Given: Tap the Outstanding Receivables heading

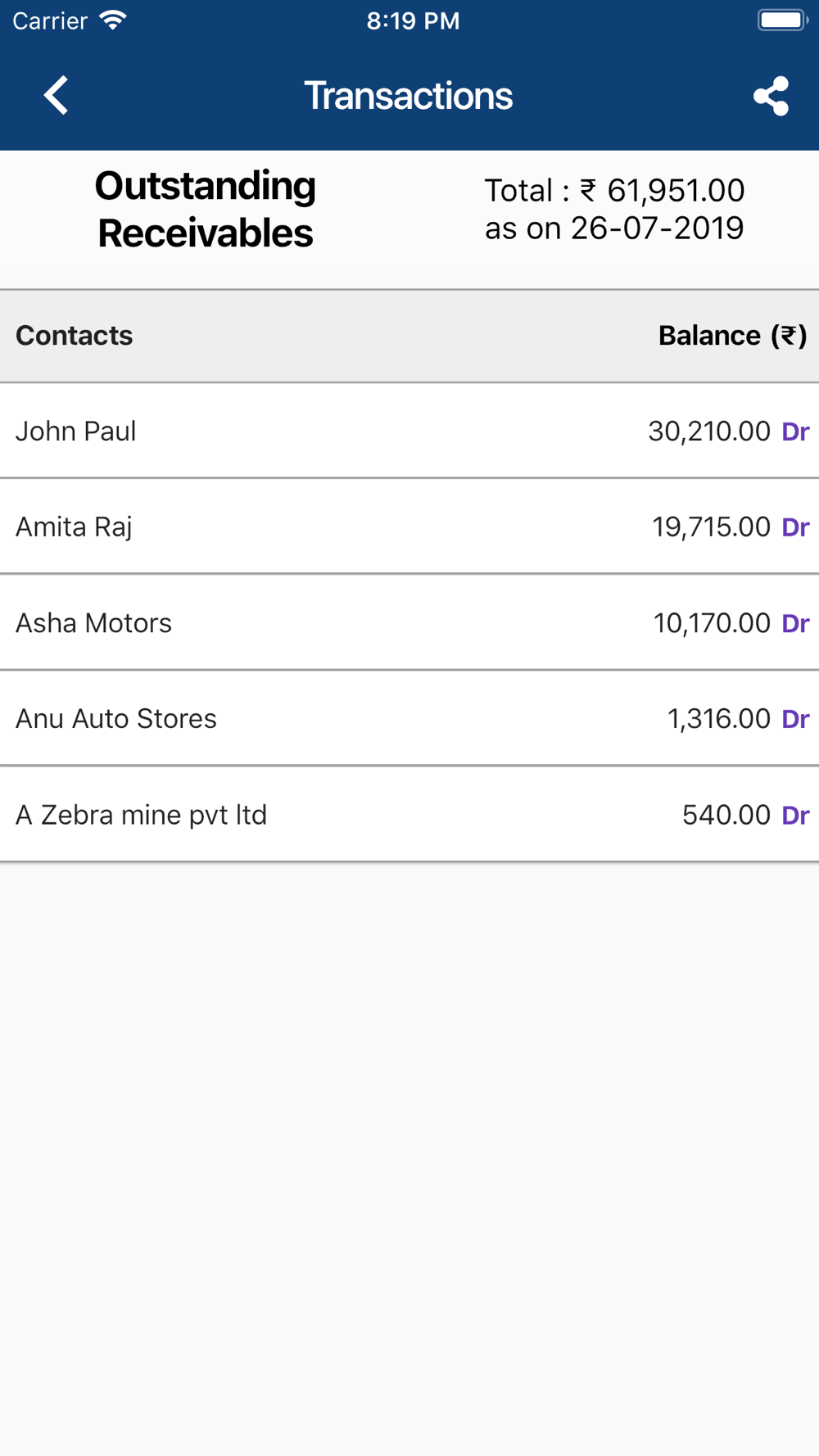Looking at the screenshot, I should click(x=206, y=210).
